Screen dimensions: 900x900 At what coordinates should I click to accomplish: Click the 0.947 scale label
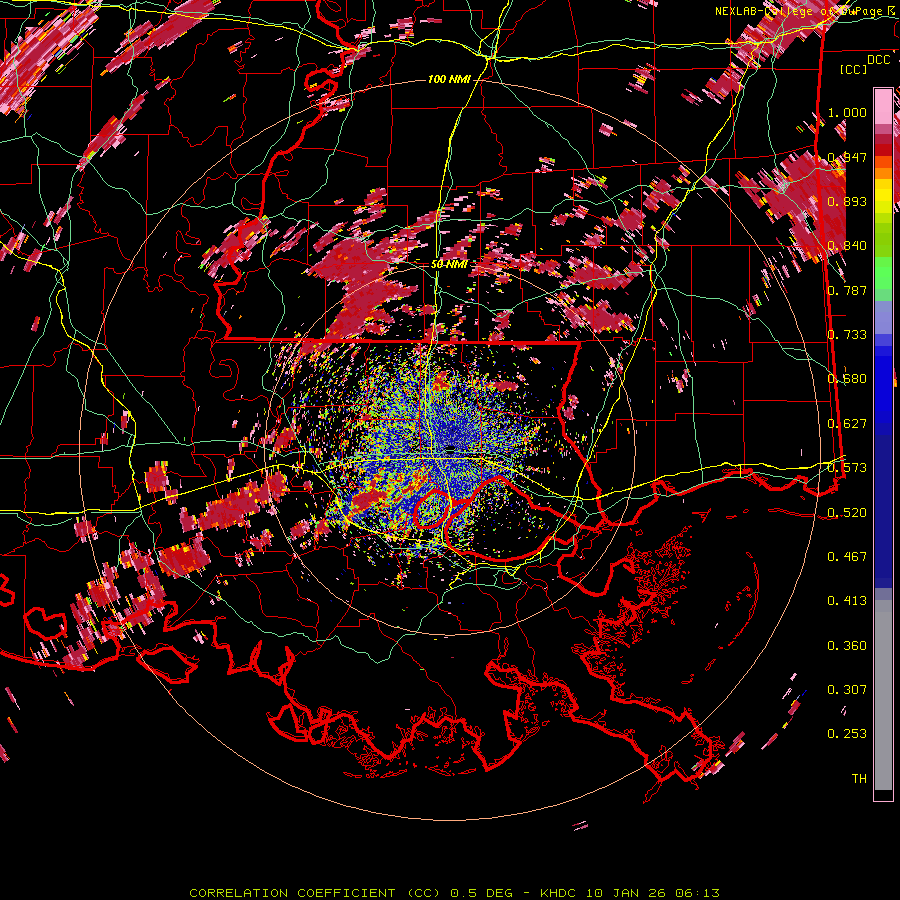[847, 157]
